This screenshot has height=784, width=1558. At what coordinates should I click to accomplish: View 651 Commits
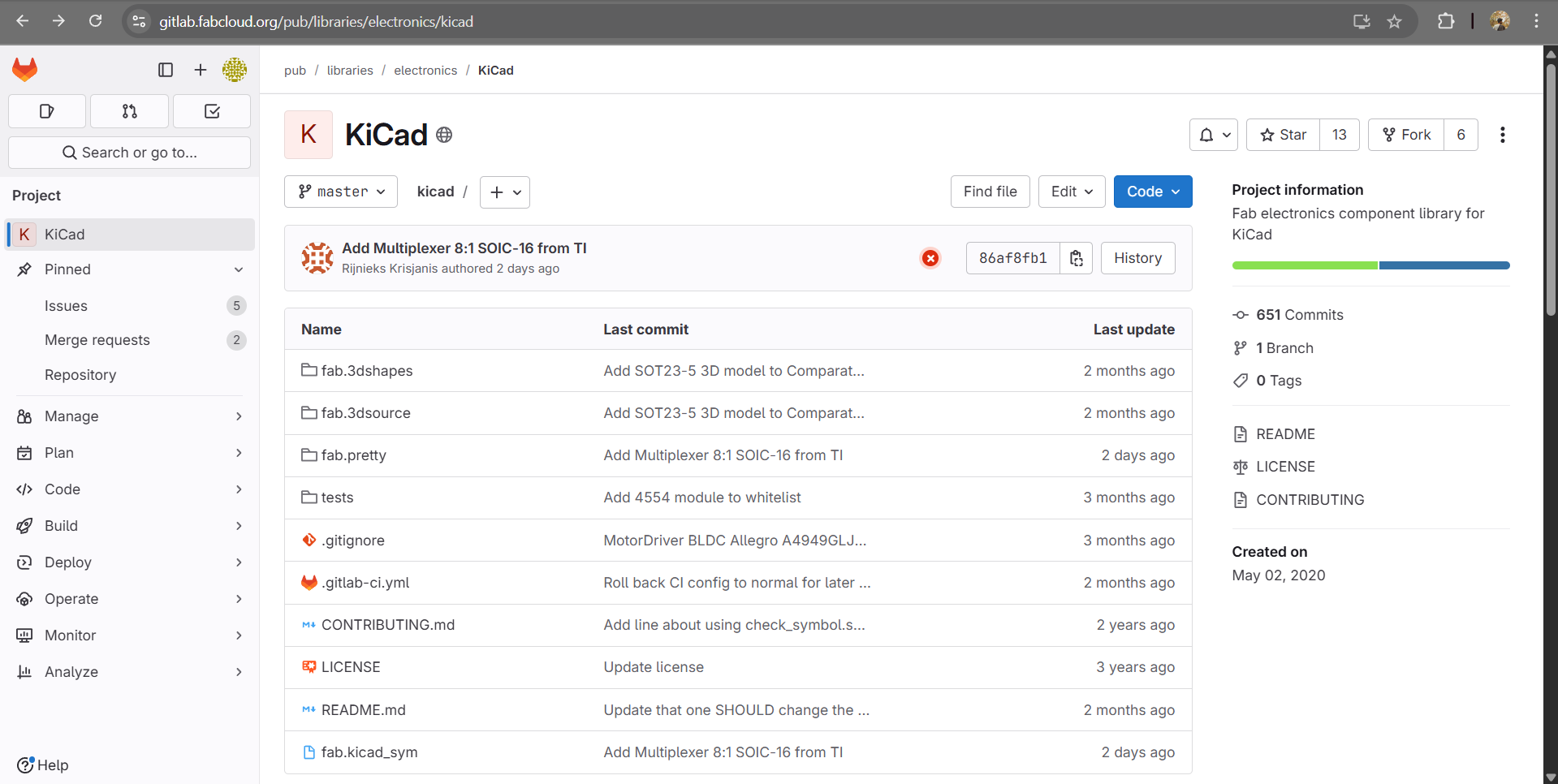click(1288, 315)
